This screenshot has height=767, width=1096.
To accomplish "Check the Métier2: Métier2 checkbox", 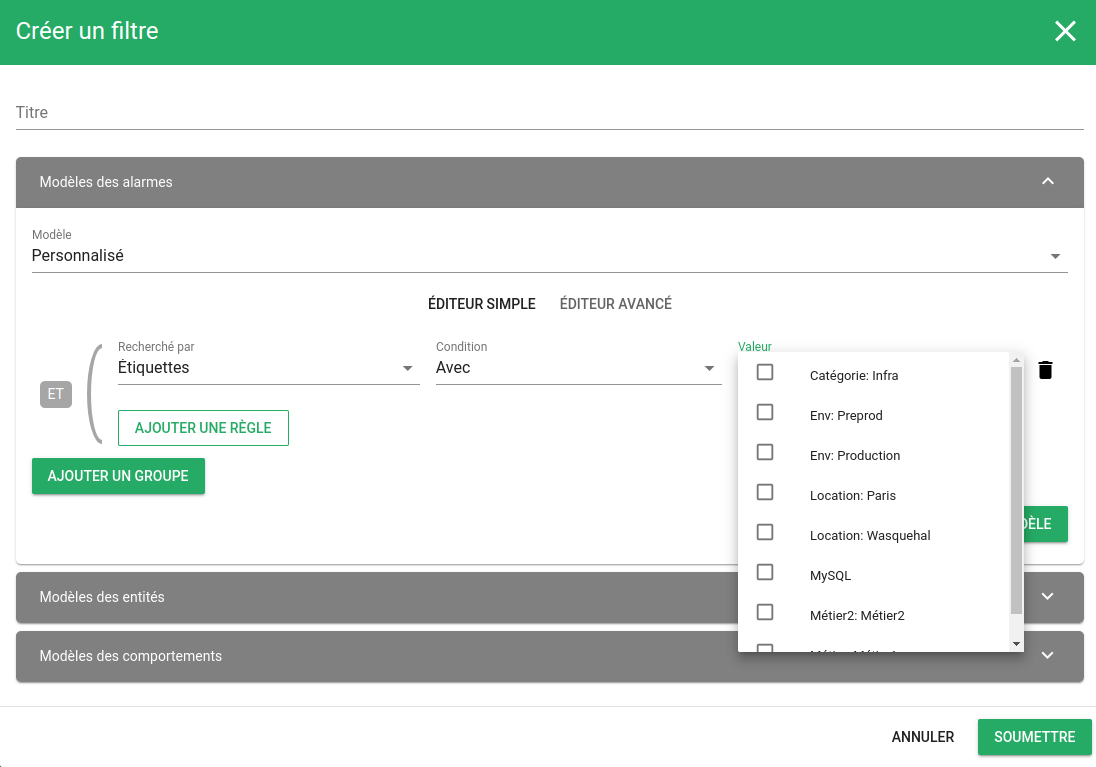I will (x=765, y=612).
